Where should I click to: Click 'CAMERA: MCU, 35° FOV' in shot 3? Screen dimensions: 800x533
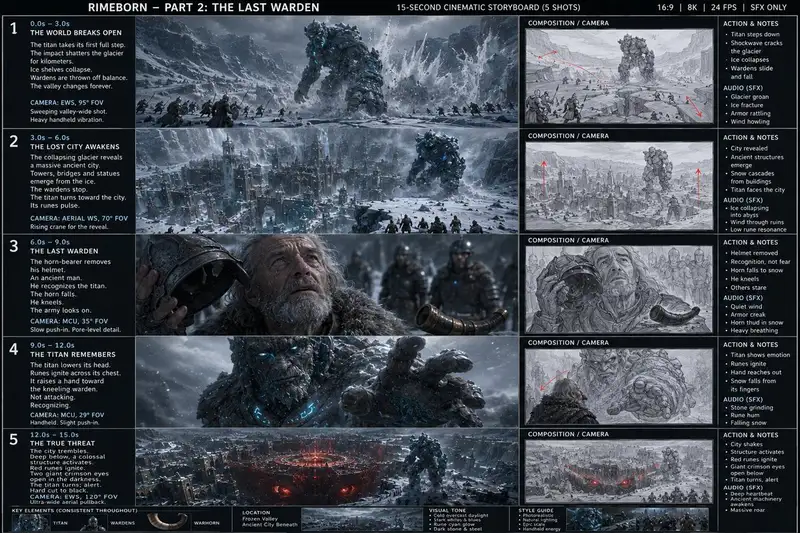coord(69,321)
